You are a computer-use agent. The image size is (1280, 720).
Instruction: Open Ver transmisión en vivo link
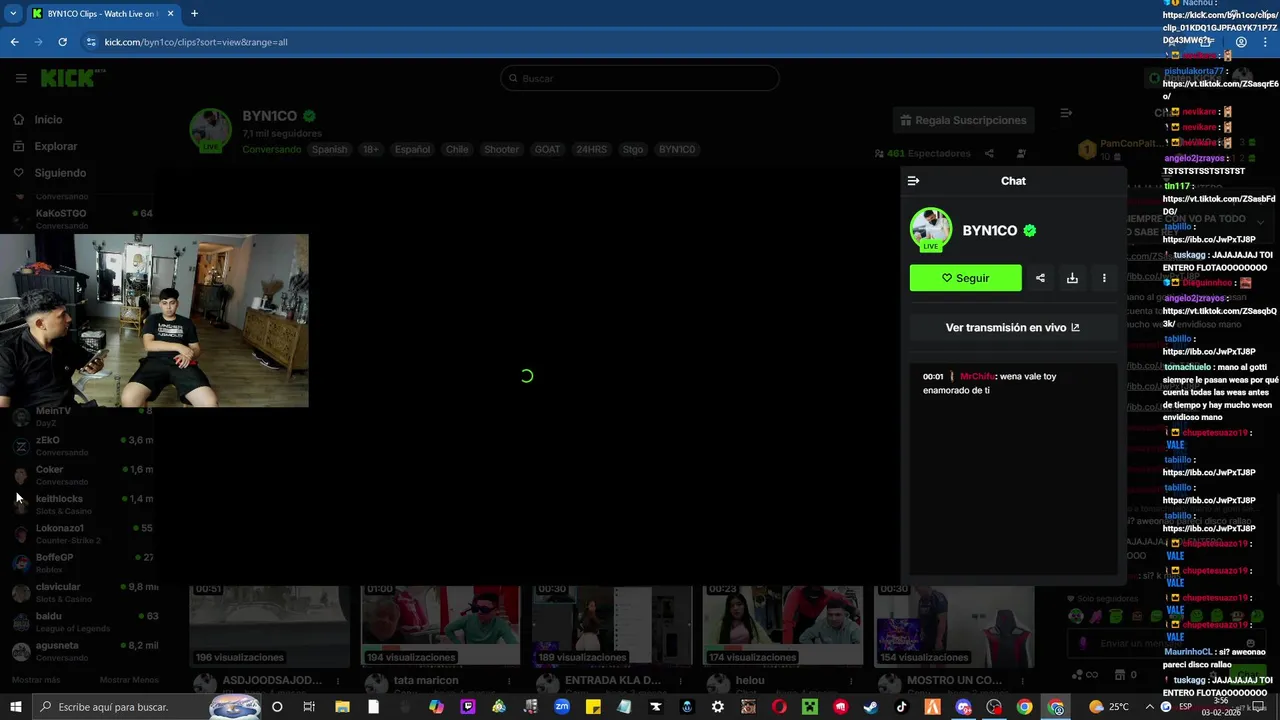click(1013, 327)
